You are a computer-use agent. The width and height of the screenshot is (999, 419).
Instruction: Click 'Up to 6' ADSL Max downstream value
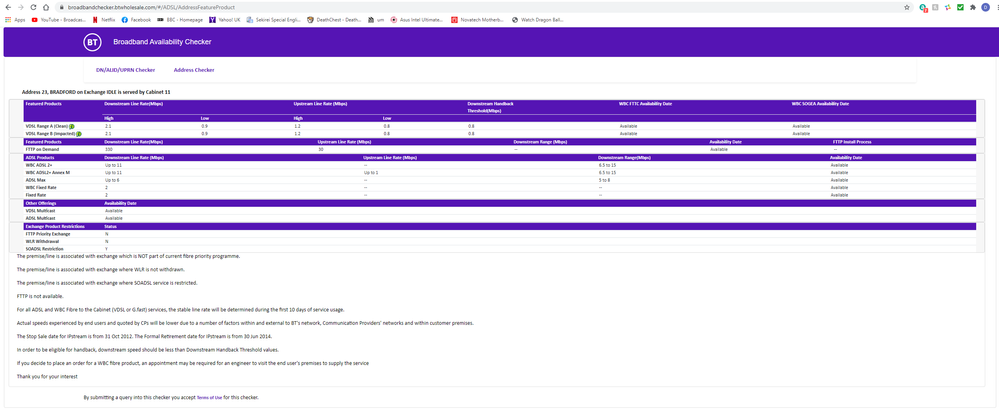pos(111,180)
